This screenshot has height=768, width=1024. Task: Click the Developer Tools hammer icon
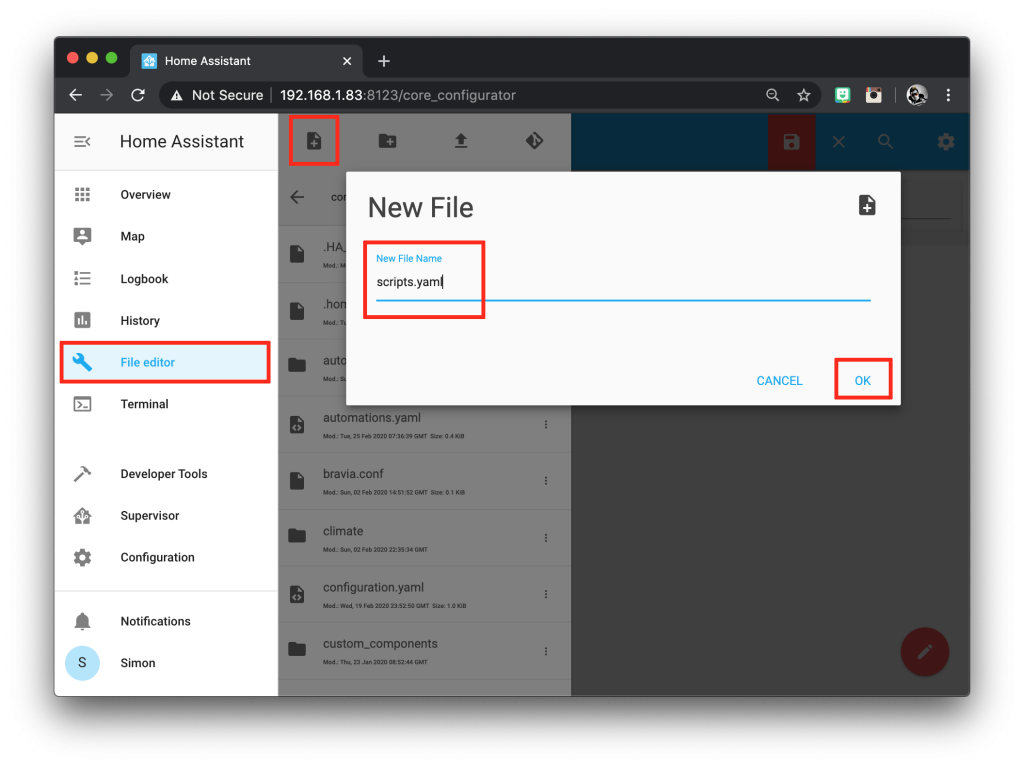click(x=82, y=473)
